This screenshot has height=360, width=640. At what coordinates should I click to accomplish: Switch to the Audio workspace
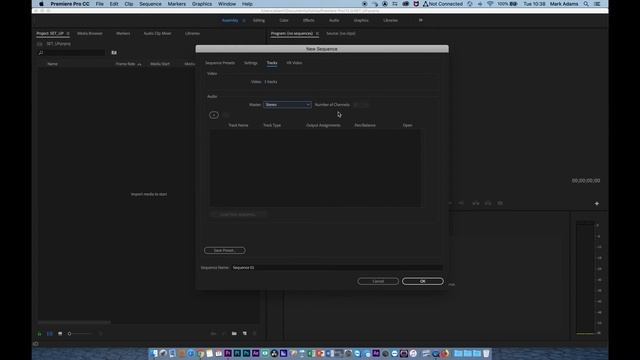tap(334, 20)
